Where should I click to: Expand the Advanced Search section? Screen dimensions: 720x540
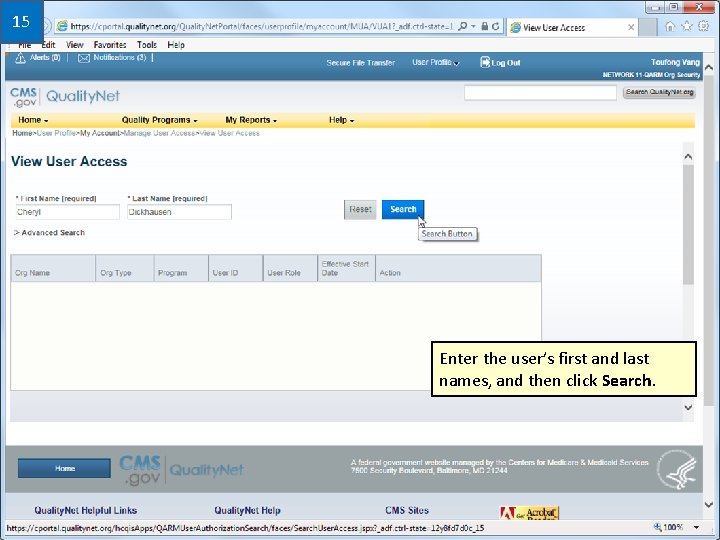click(49, 232)
